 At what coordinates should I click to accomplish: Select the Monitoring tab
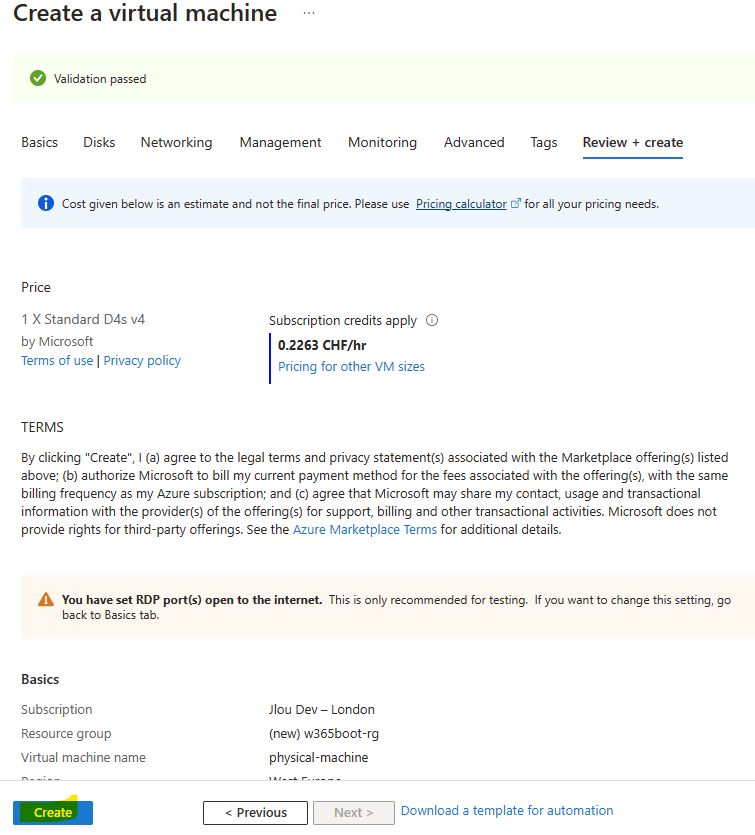point(382,142)
